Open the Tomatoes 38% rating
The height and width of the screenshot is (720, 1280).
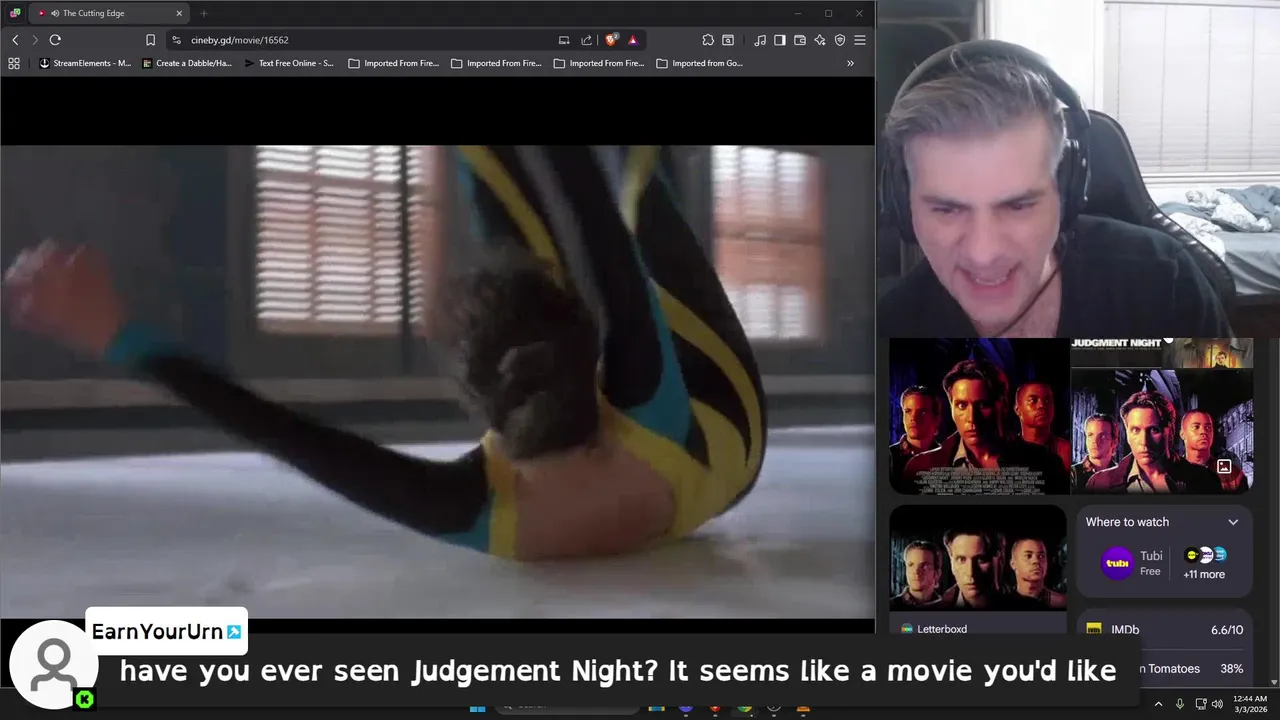1191,669
